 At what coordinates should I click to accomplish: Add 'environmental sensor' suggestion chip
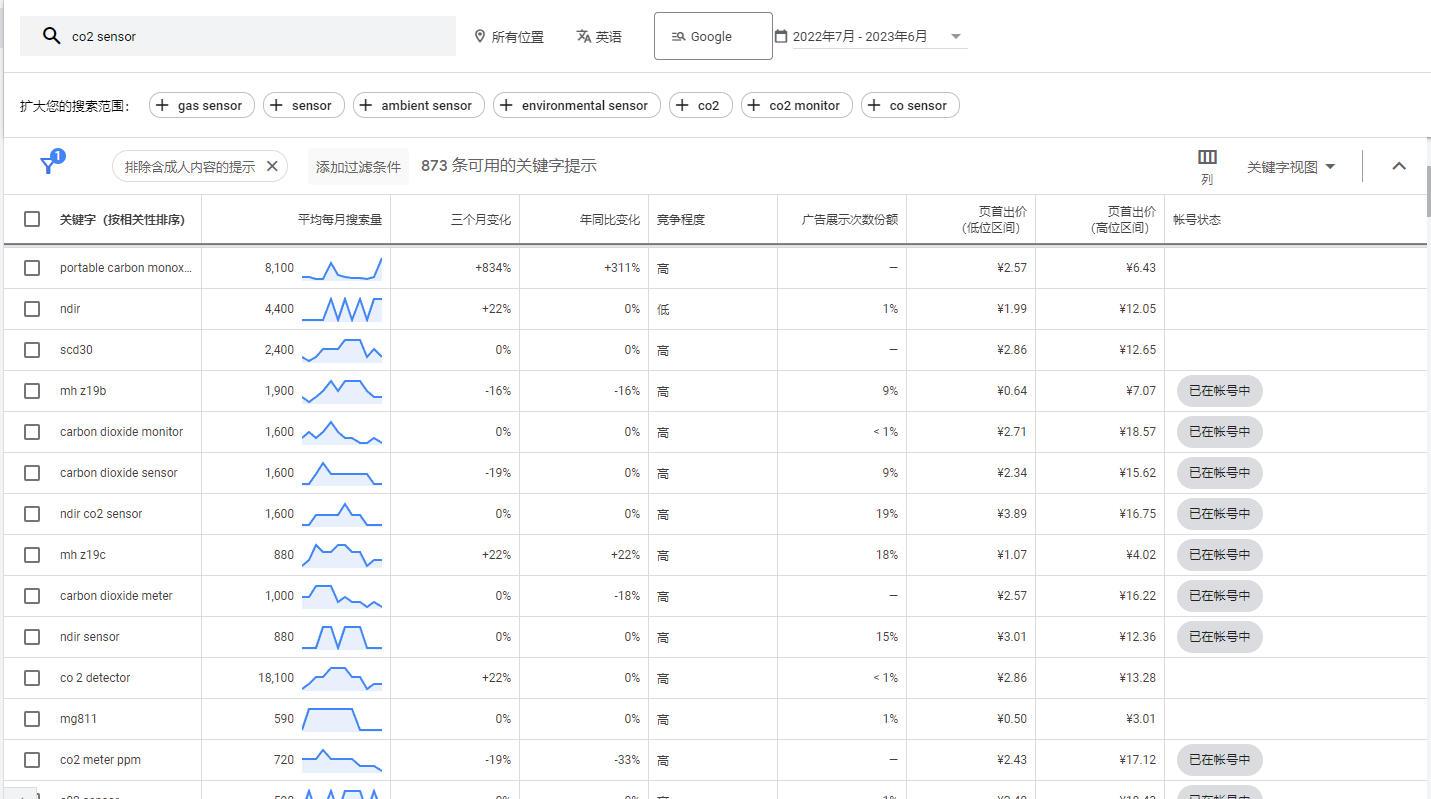577,105
